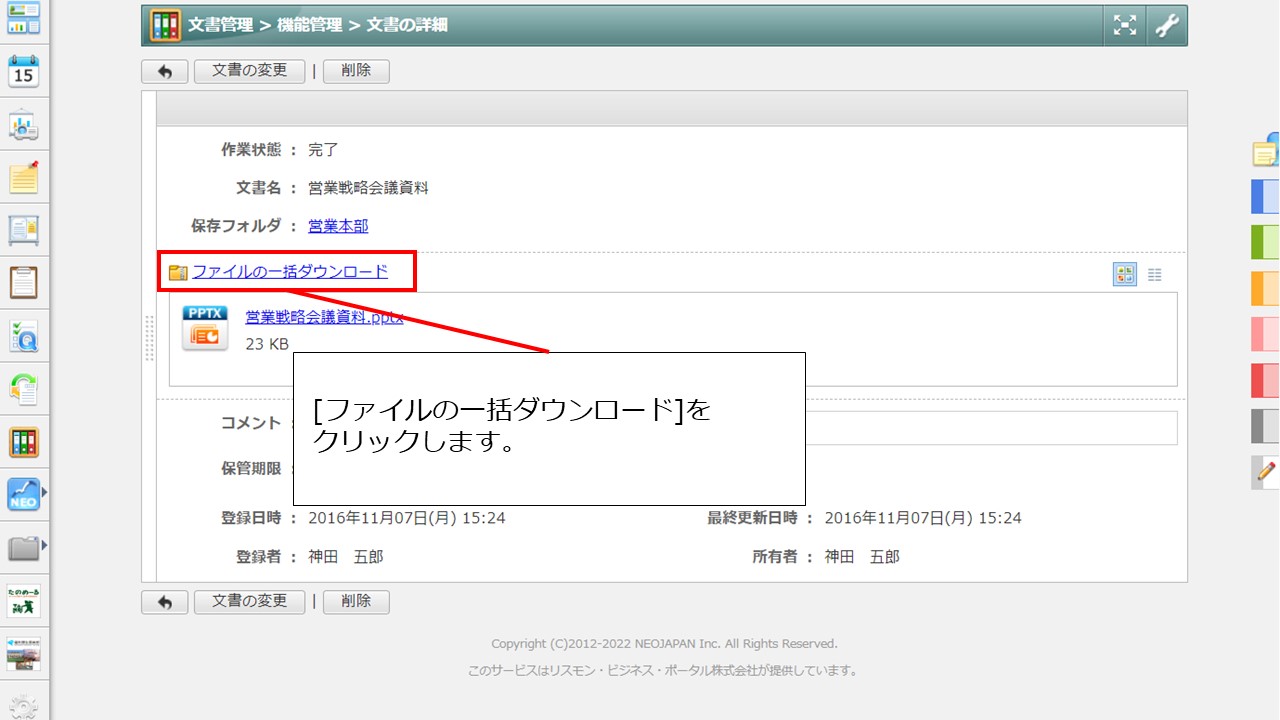Open the 営業本部 folder link
This screenshot has width=1280, height=720.
pos(337,226)
